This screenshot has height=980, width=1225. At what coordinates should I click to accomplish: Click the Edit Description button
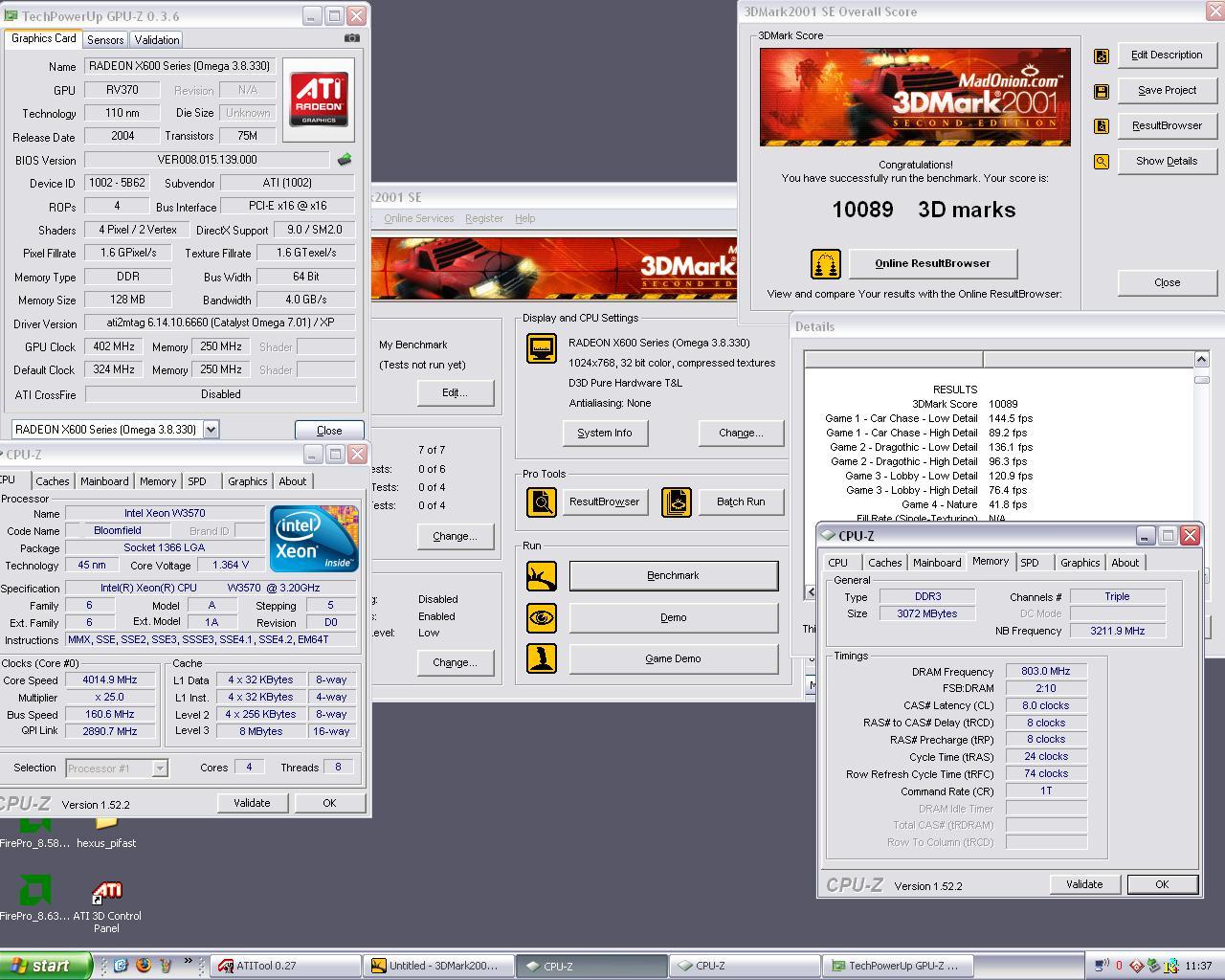point(1167,56)
